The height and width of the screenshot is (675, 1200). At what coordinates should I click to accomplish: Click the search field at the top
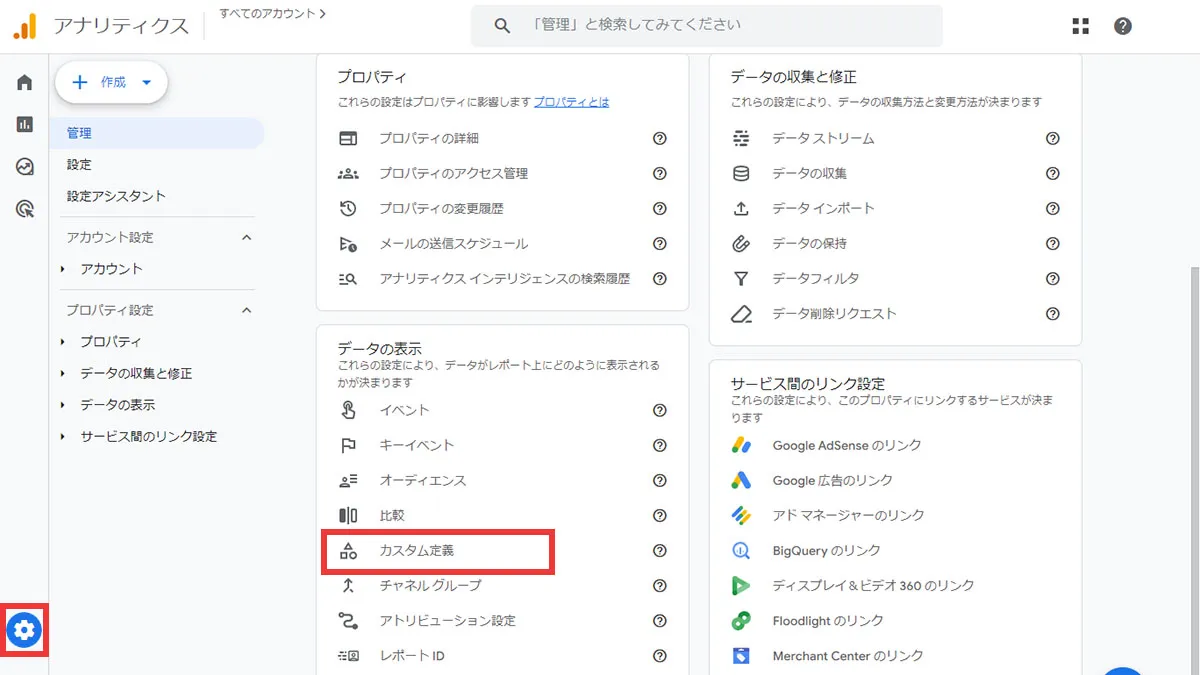[x=720, y=25]
